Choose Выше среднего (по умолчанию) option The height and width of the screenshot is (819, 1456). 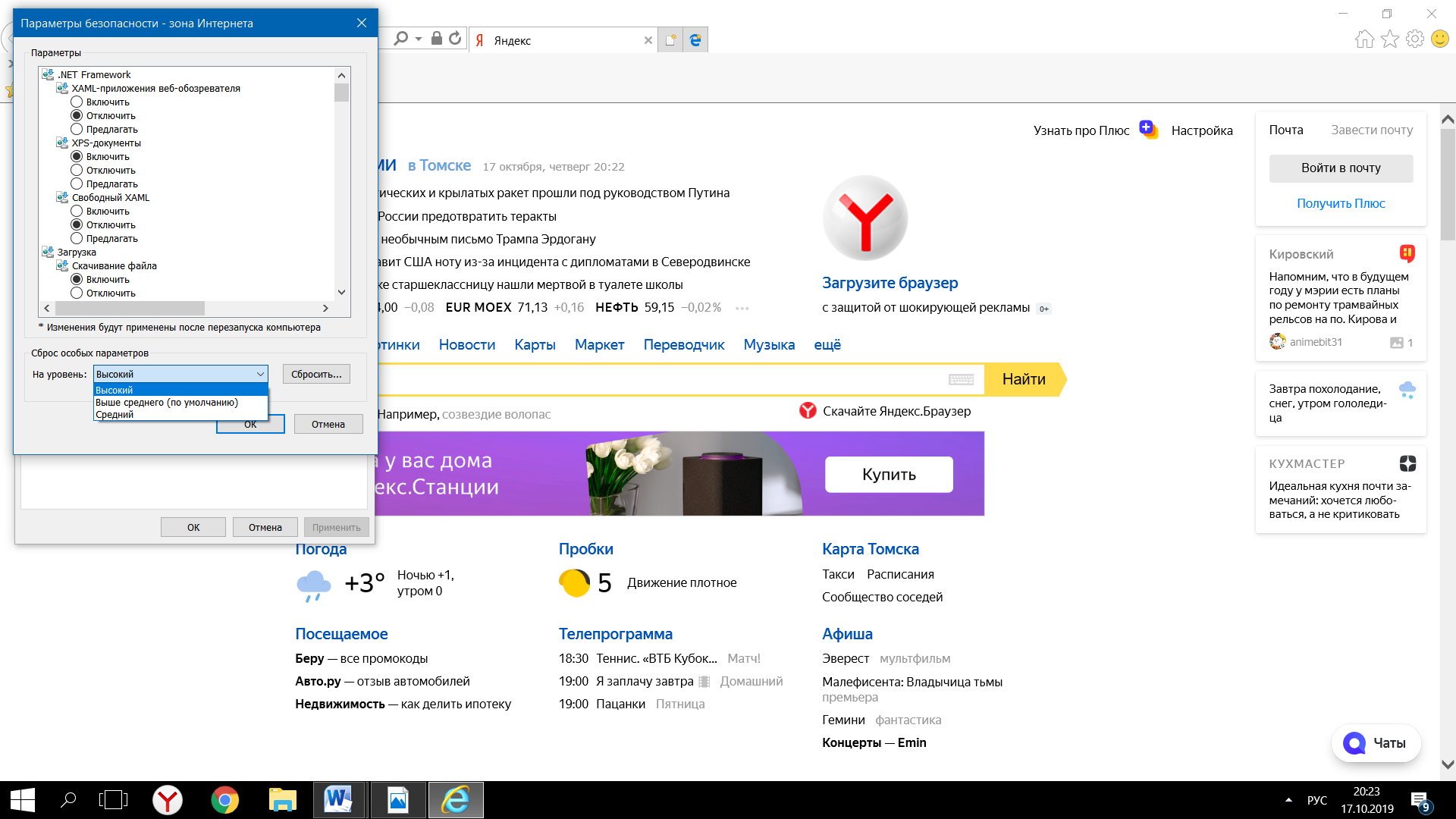pyautogui.click(x=180, y=402)
